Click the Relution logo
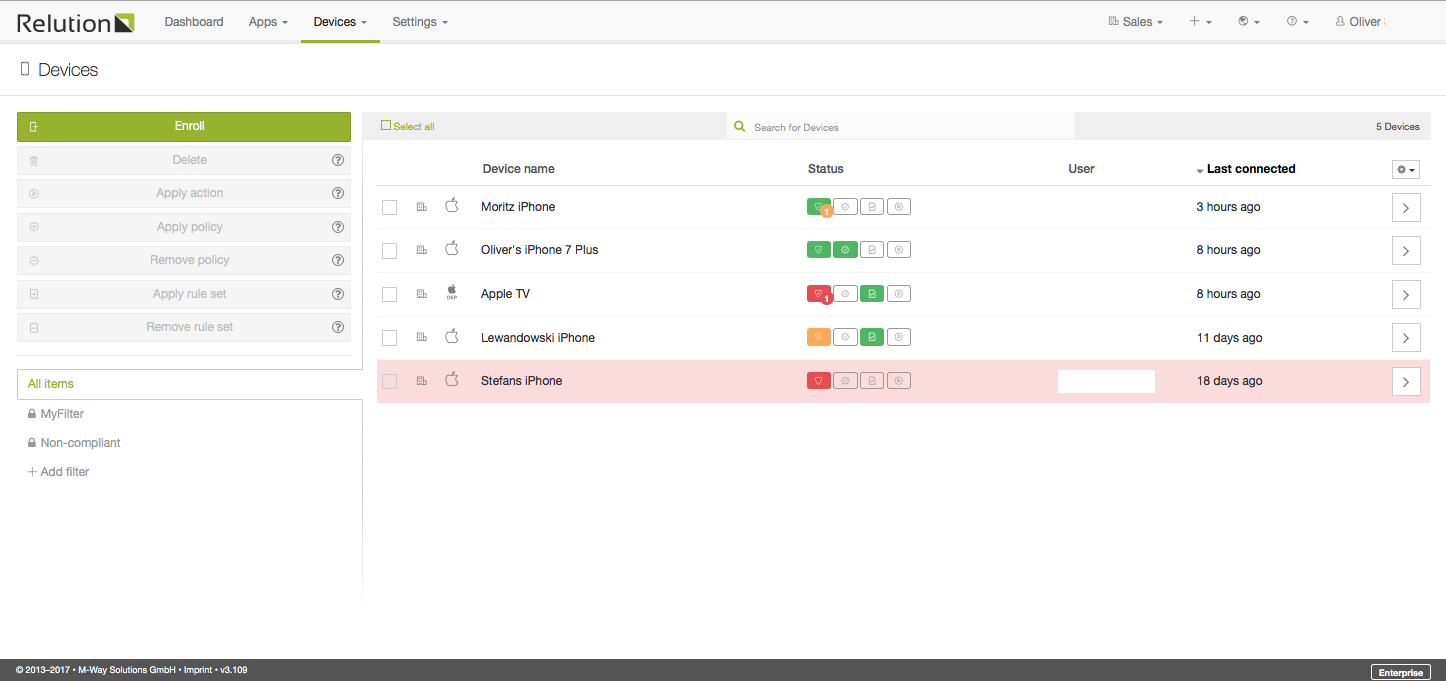The image size is (1446, 681). [x=75, y=22]
